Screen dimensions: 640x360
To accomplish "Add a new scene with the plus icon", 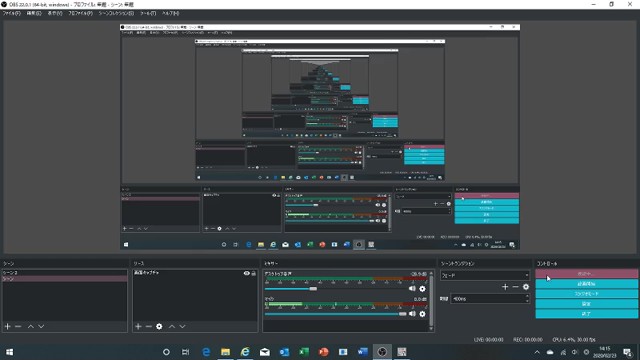I will coord(7,327).
